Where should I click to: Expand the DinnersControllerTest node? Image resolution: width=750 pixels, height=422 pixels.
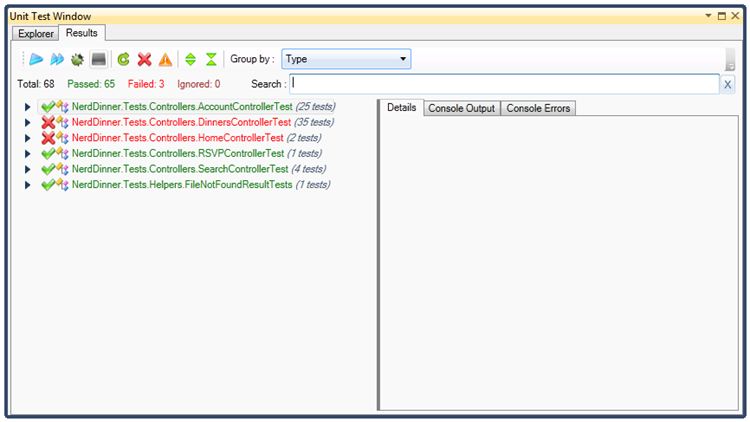coord(28,122)
